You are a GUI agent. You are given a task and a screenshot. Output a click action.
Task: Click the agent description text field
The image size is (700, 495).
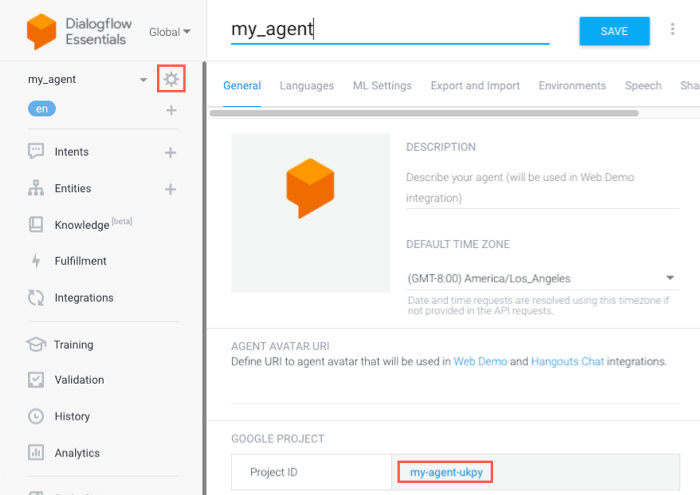pos(543,187)
